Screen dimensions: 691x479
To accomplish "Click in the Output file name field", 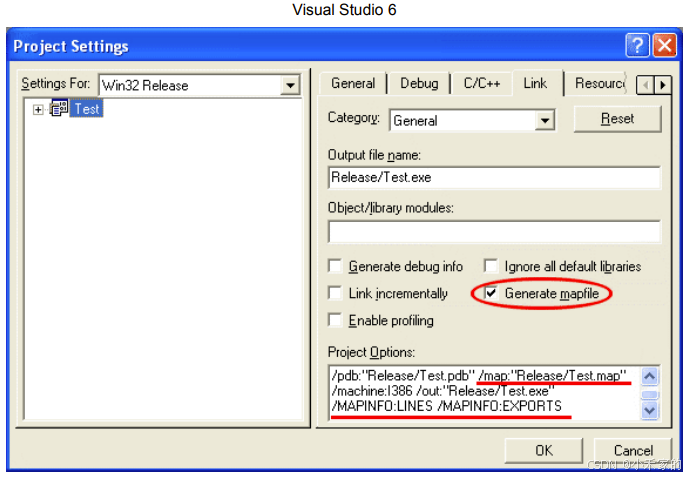I will tap(494, 178).
